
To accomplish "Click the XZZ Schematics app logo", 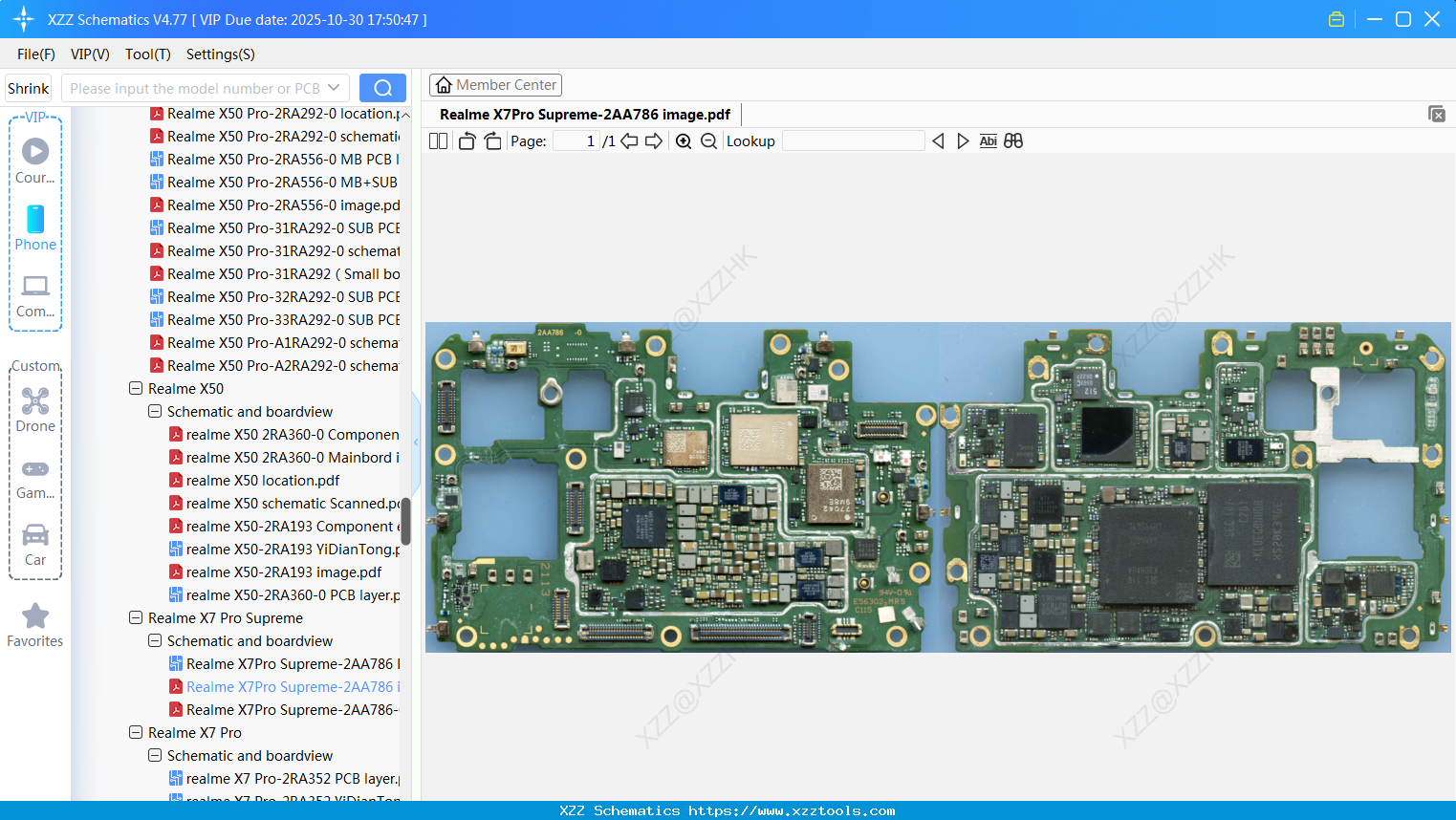I will point(24,19).
